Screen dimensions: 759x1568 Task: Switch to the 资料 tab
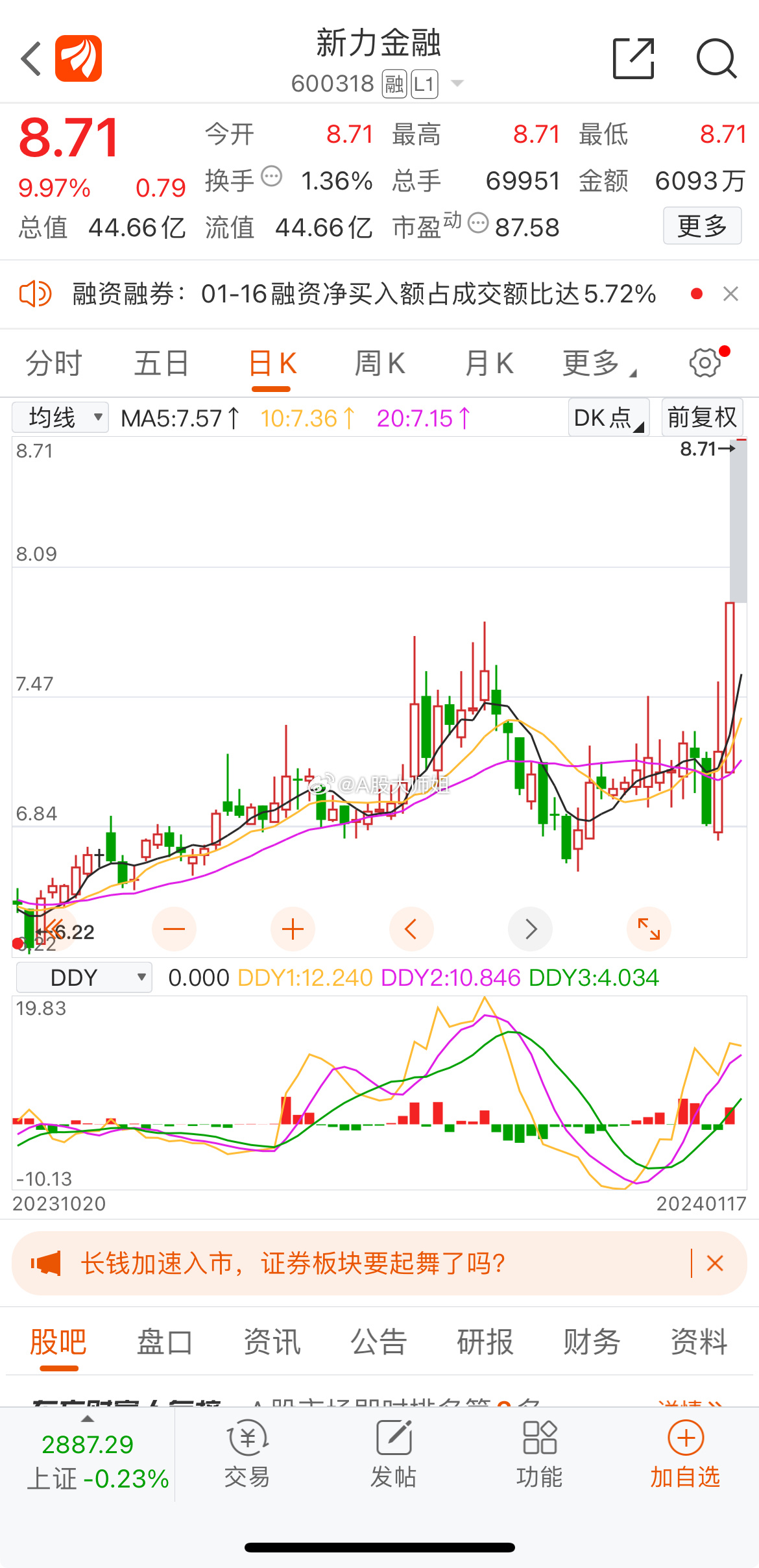tap(699, 1341)
